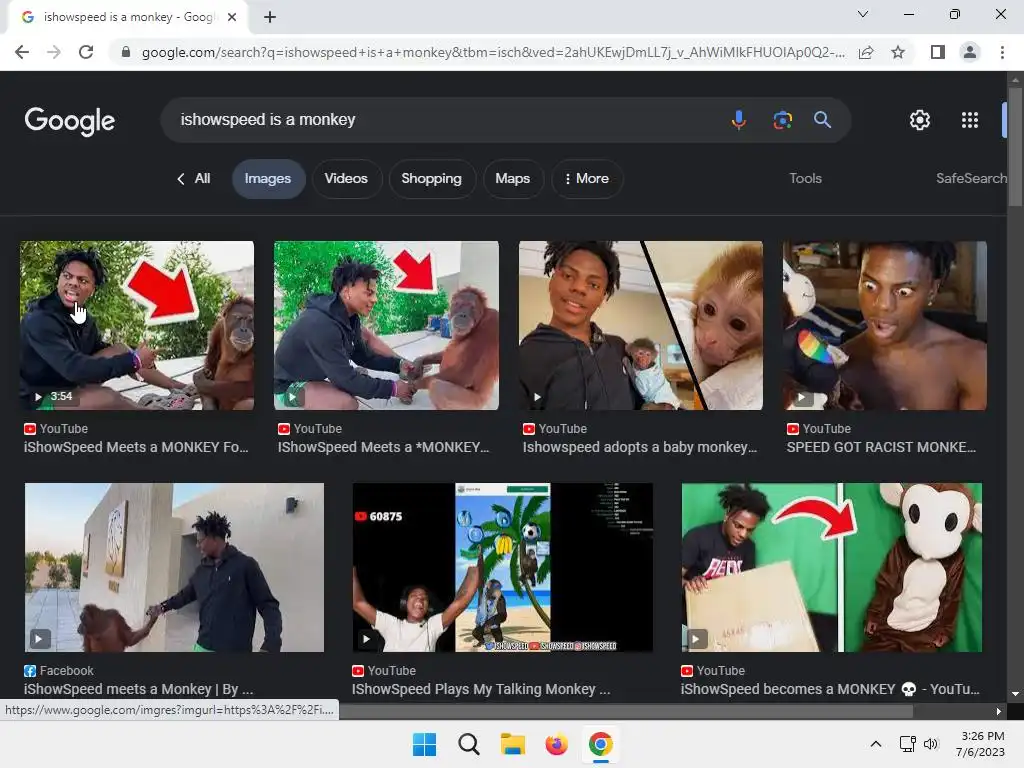Screen dimensions: 1024x768
Task: Open 'iShowSpeed Meets a MONKEY Fo...' link
Action: pyautogui.click(x=136, y=447)
